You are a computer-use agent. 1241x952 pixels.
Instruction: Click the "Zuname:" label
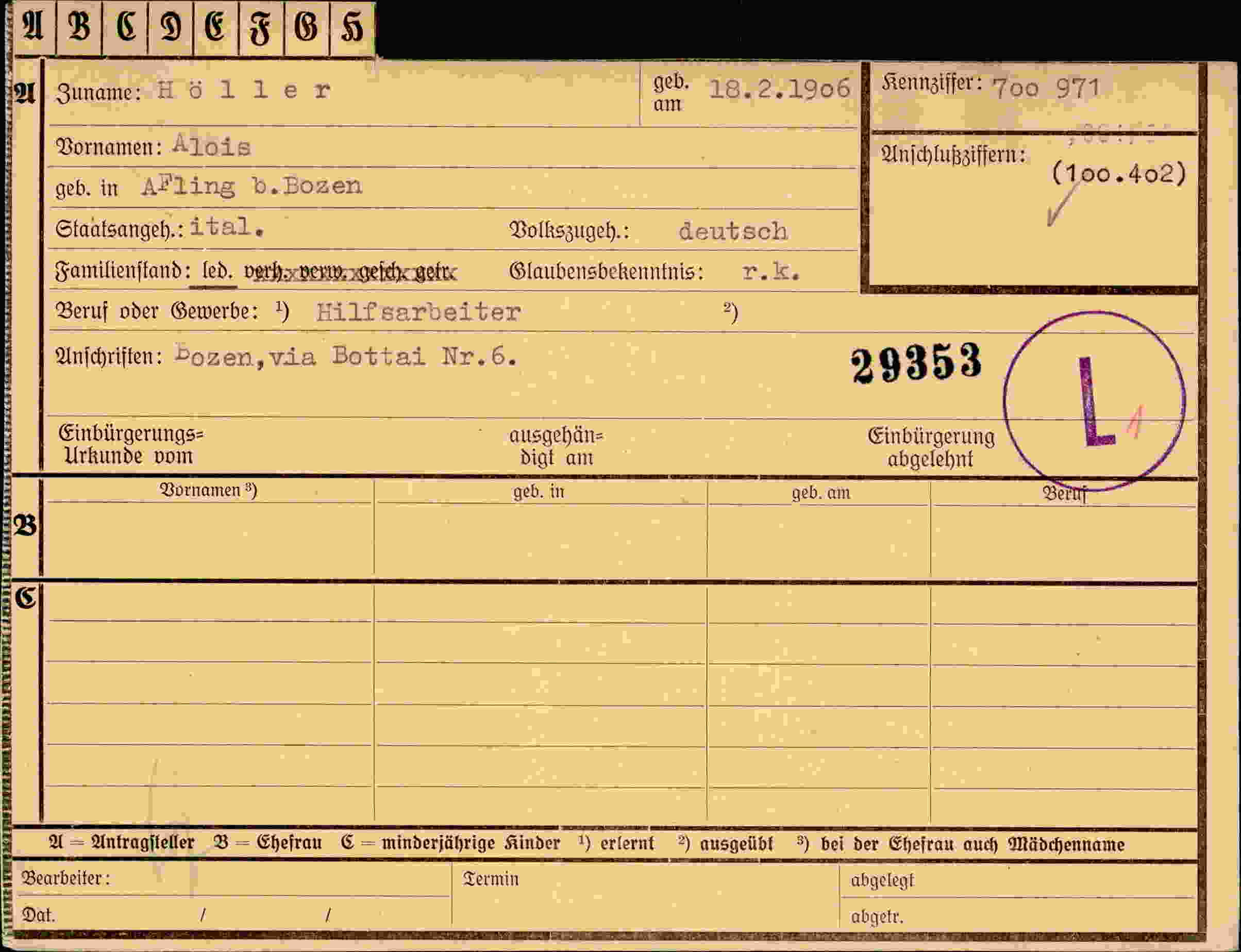click(98, 92)
